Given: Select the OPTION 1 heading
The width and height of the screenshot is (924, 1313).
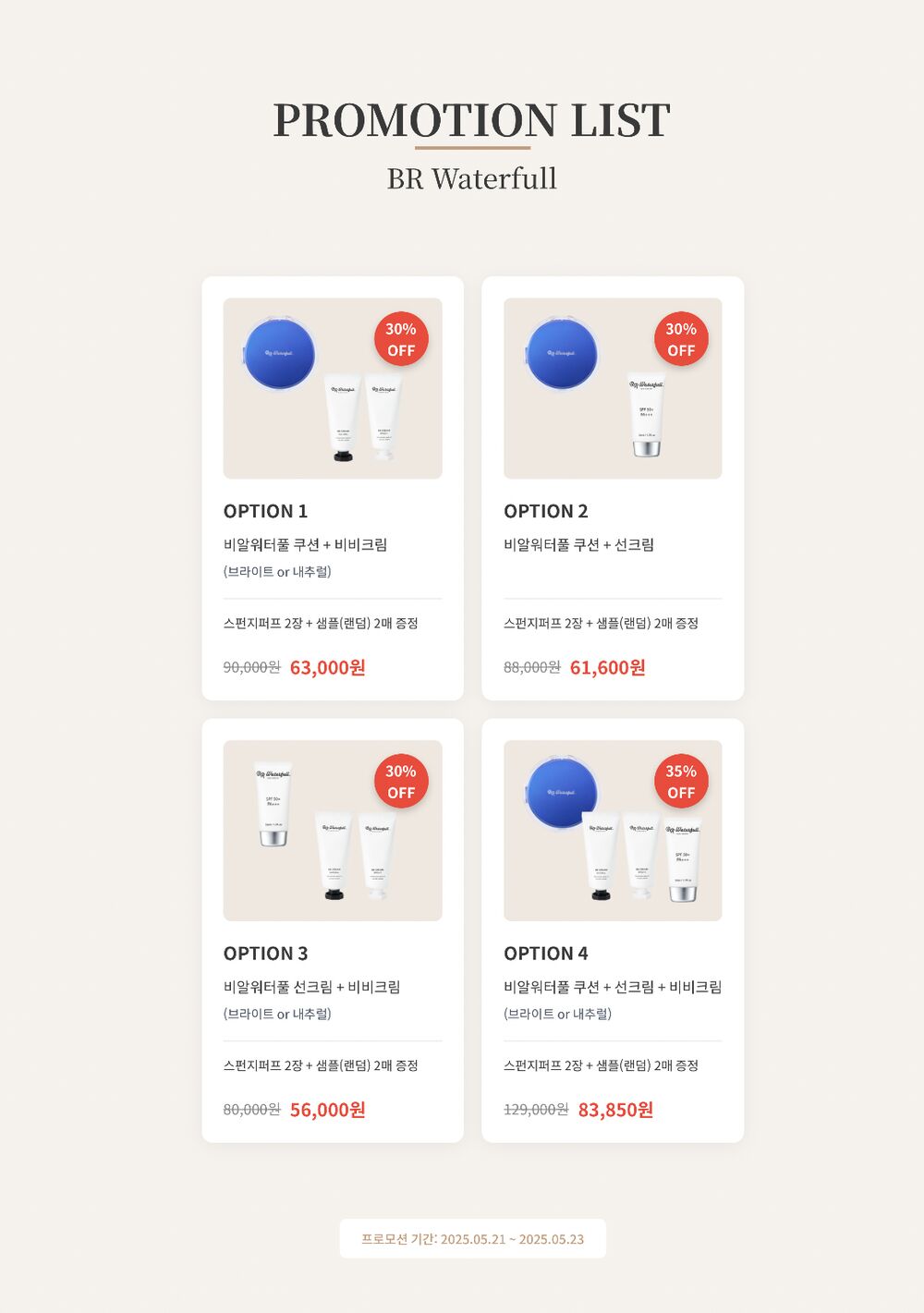Looking at the screenshot, I should [265, 511].
